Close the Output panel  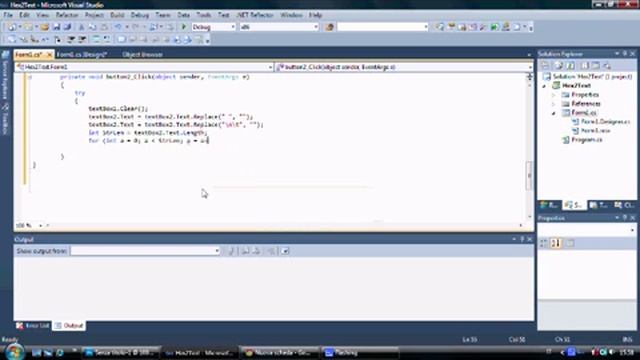pos(529,239)
